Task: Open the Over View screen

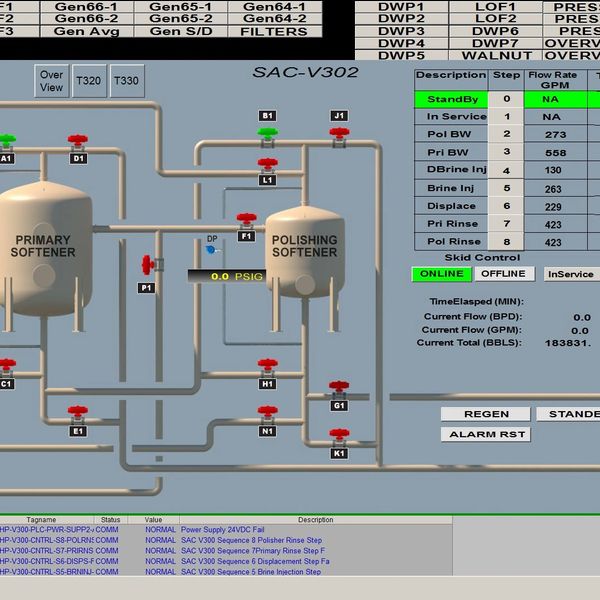Action: point(51,81)
